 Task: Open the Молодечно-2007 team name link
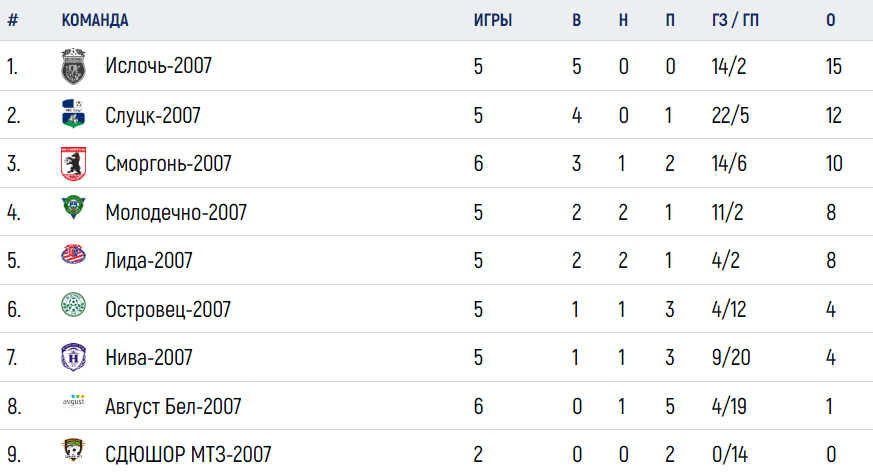pyautogui.click(x=176, y=212)
